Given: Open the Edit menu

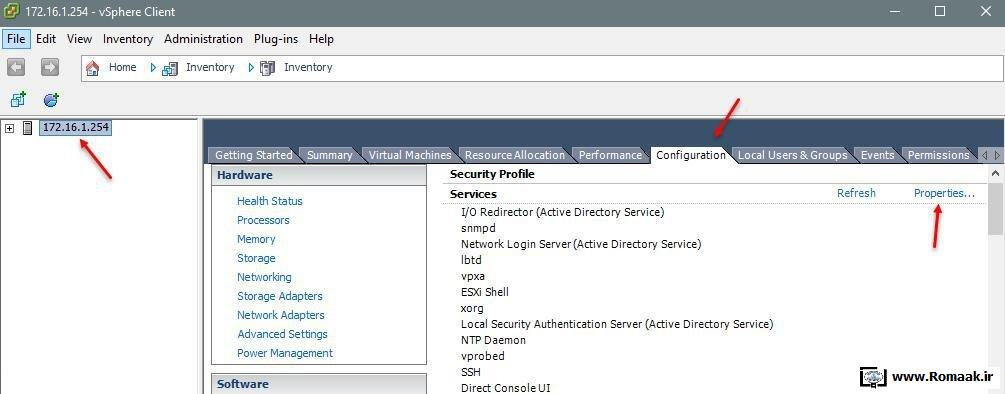Looking at the screenshot, I should point(46,39).
